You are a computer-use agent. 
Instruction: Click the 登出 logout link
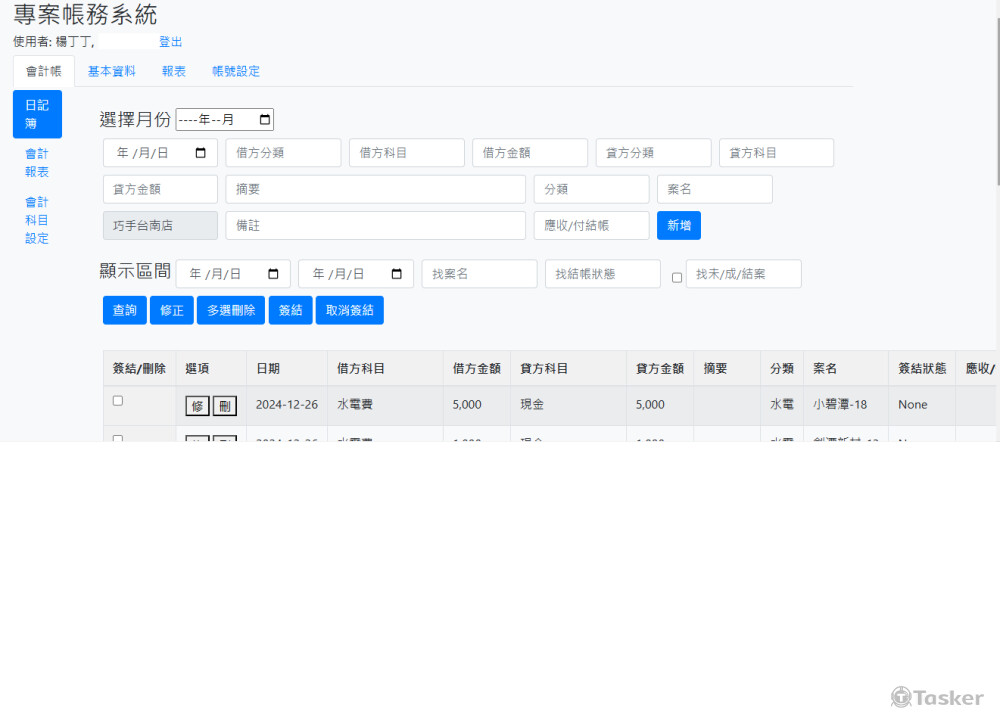(170, 42)
